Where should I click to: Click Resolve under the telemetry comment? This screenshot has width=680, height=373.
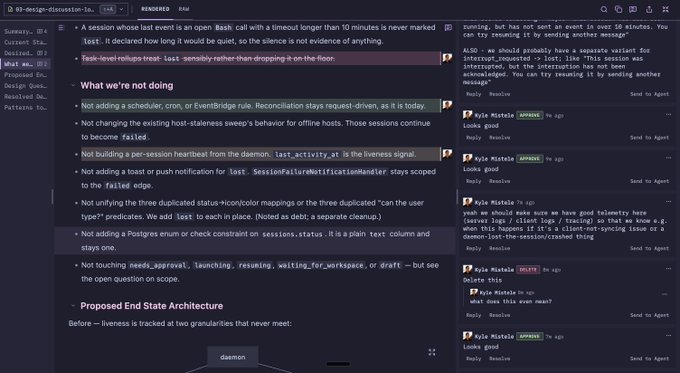(x=500, y=249)
